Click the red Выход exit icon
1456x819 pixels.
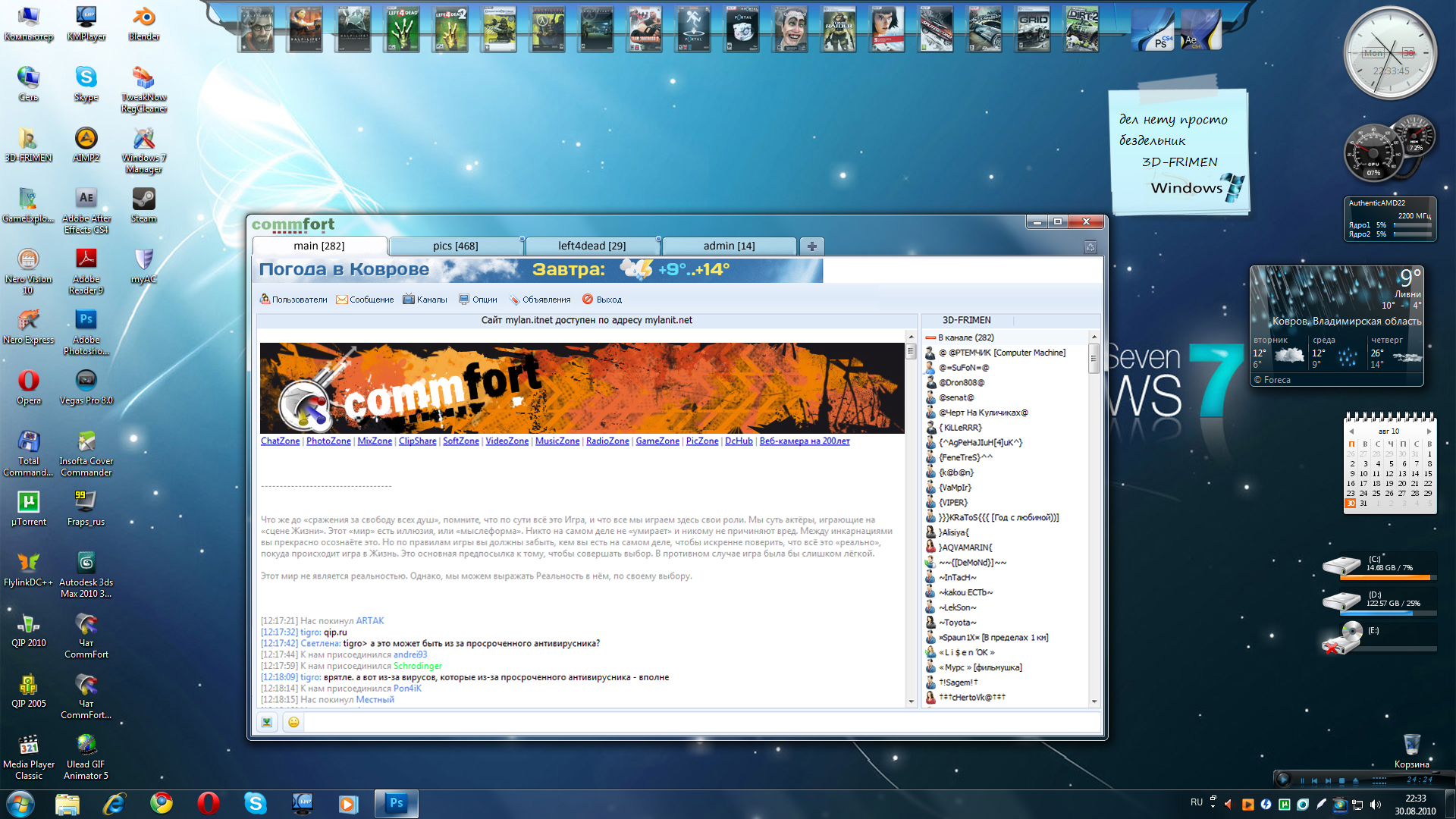(587, 300)
